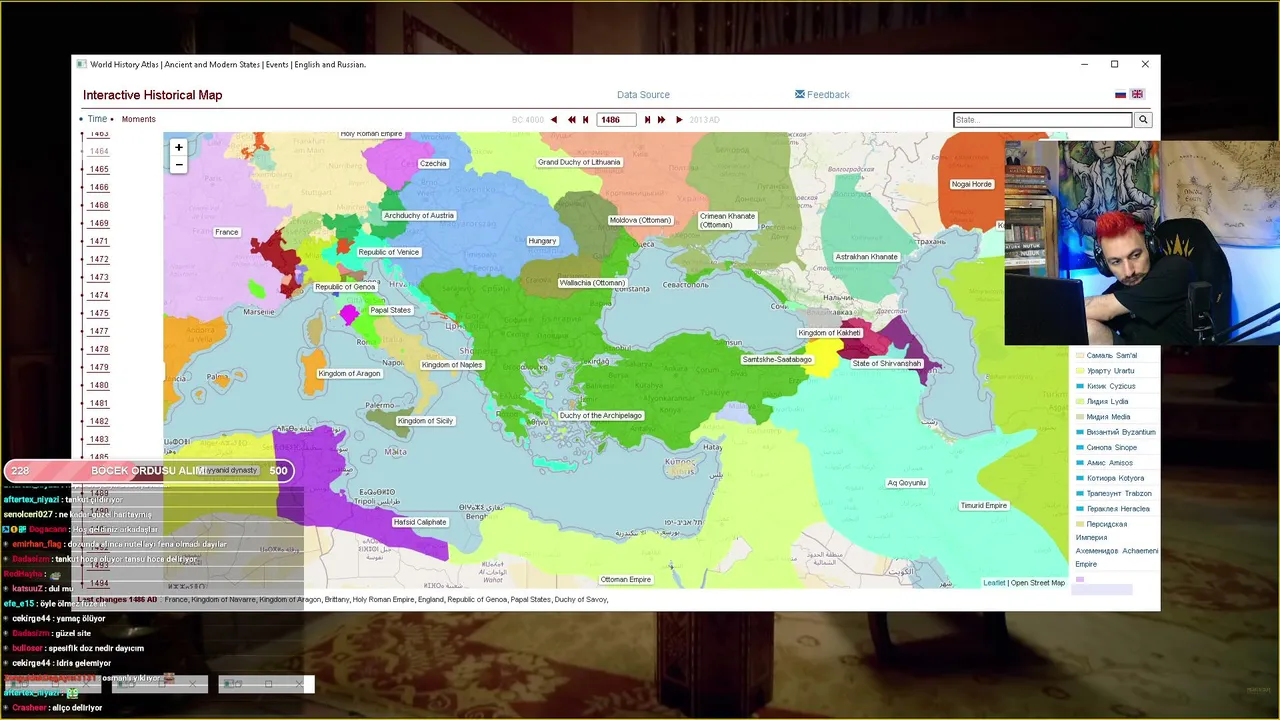Click the Nogai Horde label
Viewport: 1280px width, 720px height.
point(972,184)
